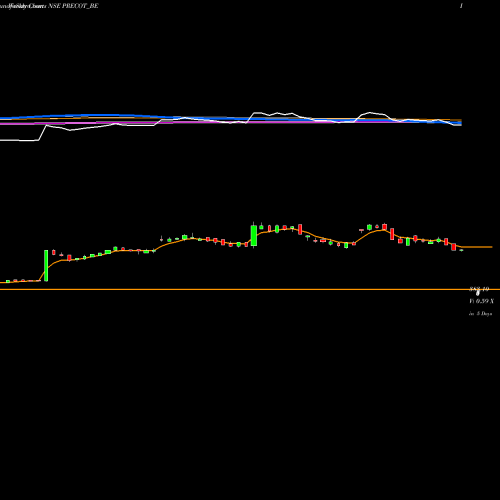Screen dimensions: 500x500
Task: Click the 5 Days label text
Action: click(484, 314)
